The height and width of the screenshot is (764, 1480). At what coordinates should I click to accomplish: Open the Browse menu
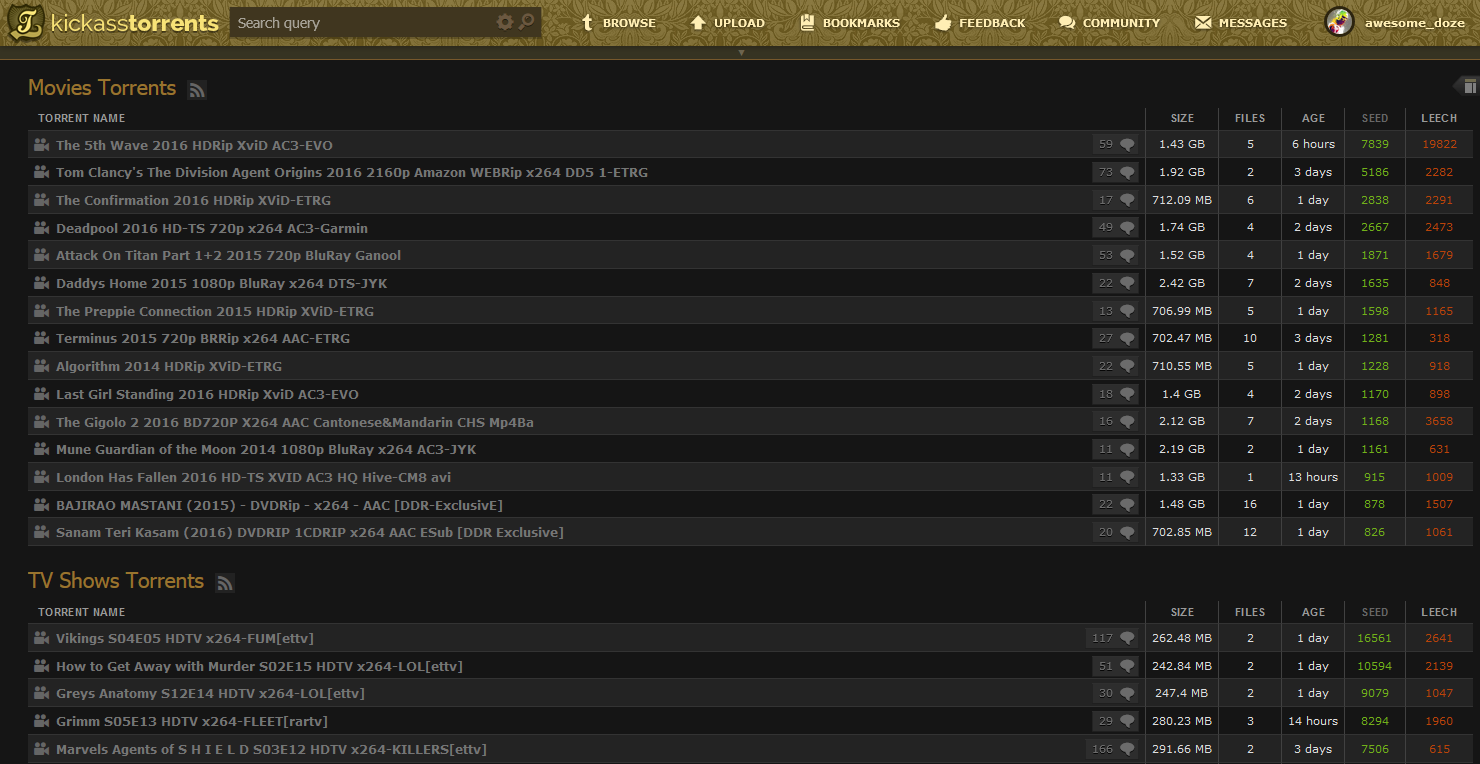(x=618, y=23)
